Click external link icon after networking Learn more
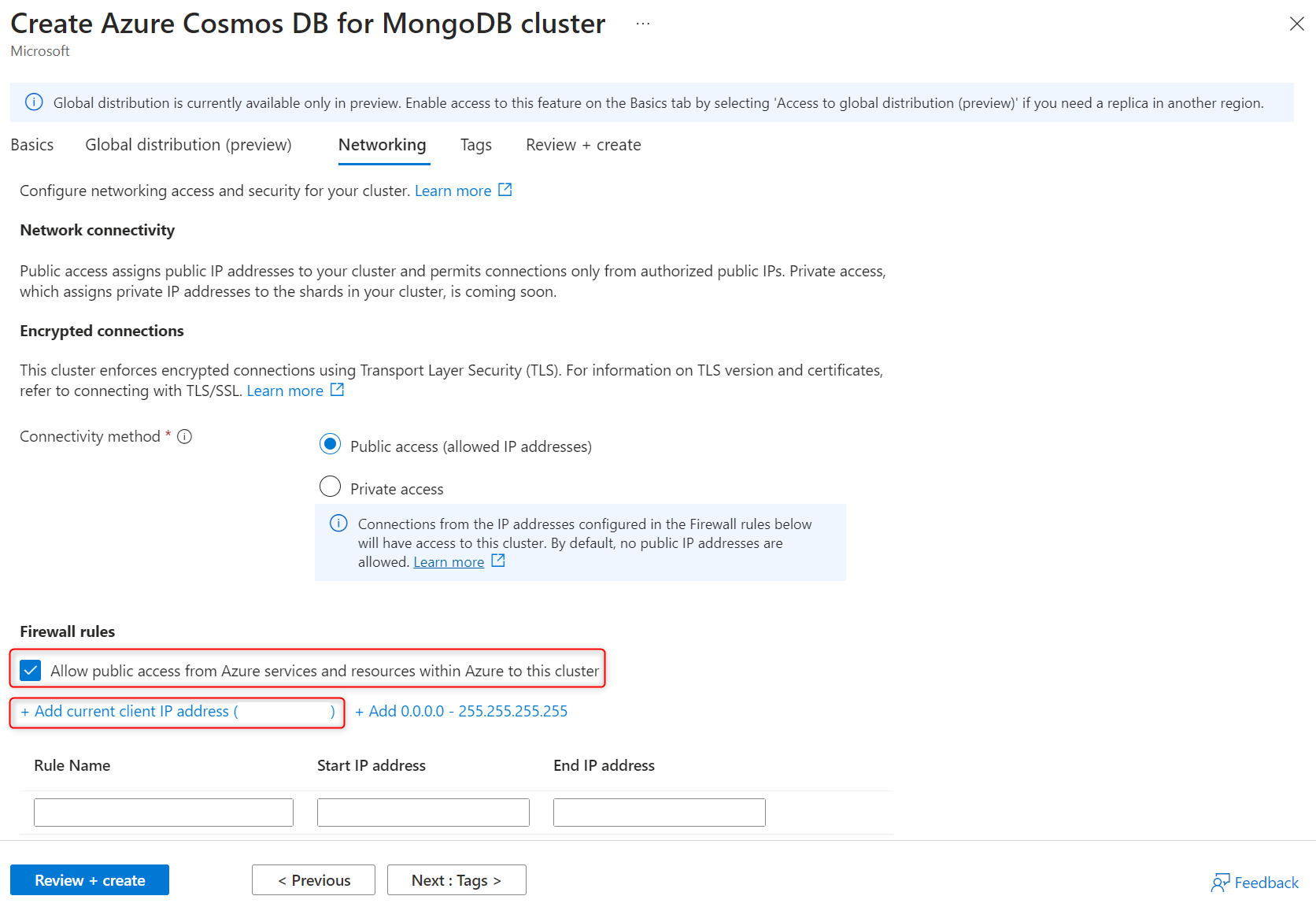Viewport: 1316px width, 907px height. pos(505,190)
